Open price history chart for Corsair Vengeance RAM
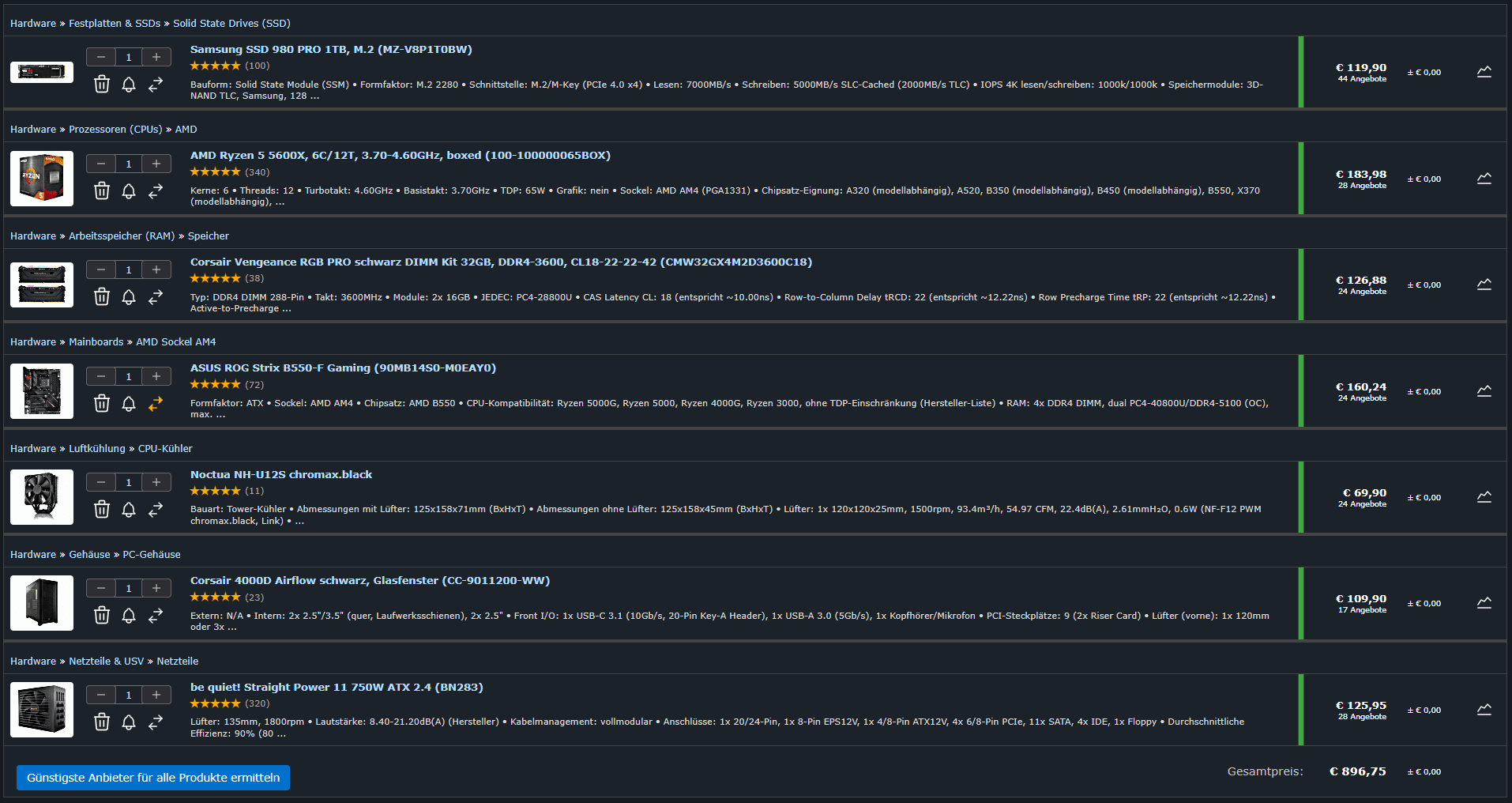Image resolution: width=1512 pixels, height=803 pixels. tap(1484, 285)
